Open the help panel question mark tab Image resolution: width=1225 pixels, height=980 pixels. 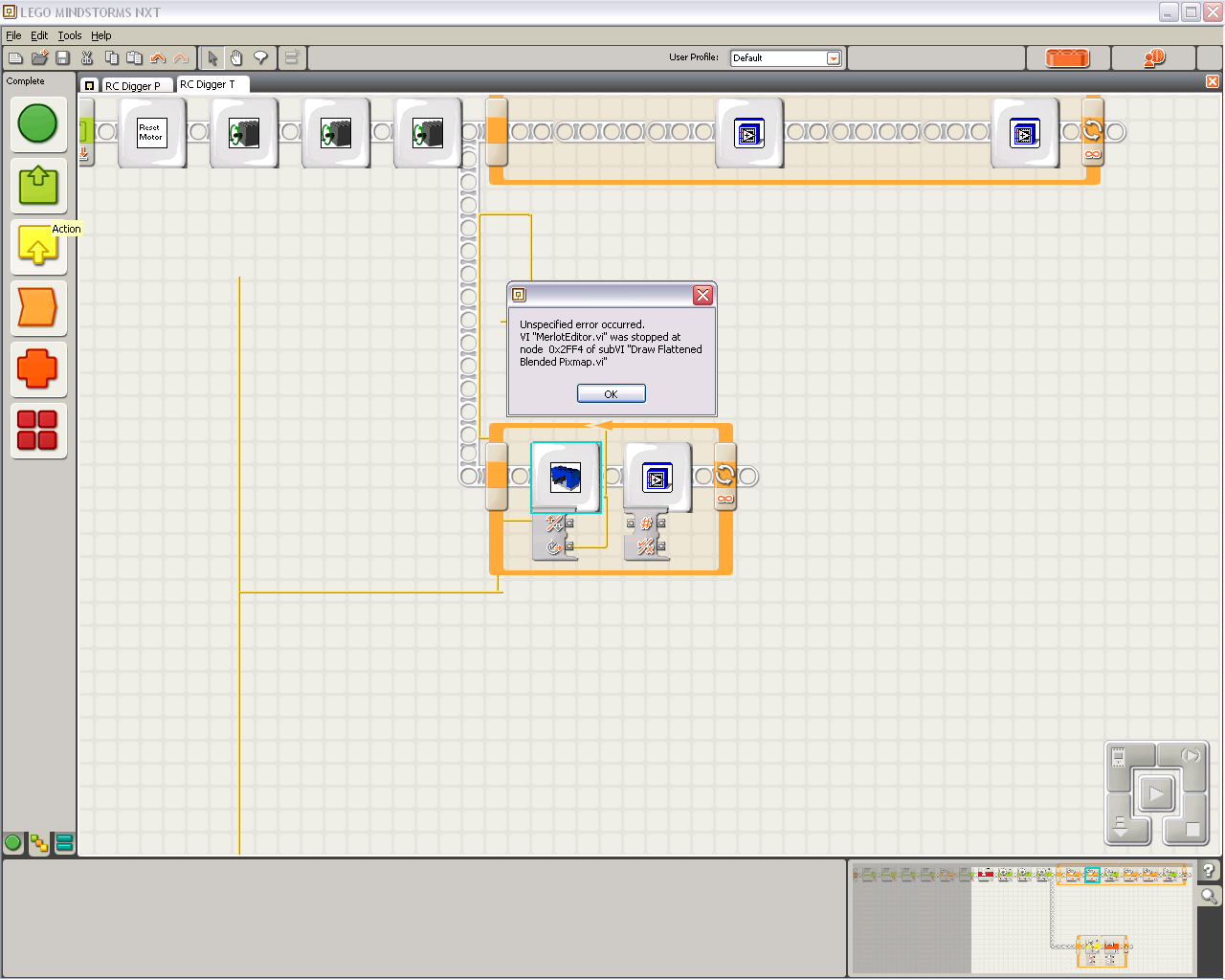(1209, 870)
